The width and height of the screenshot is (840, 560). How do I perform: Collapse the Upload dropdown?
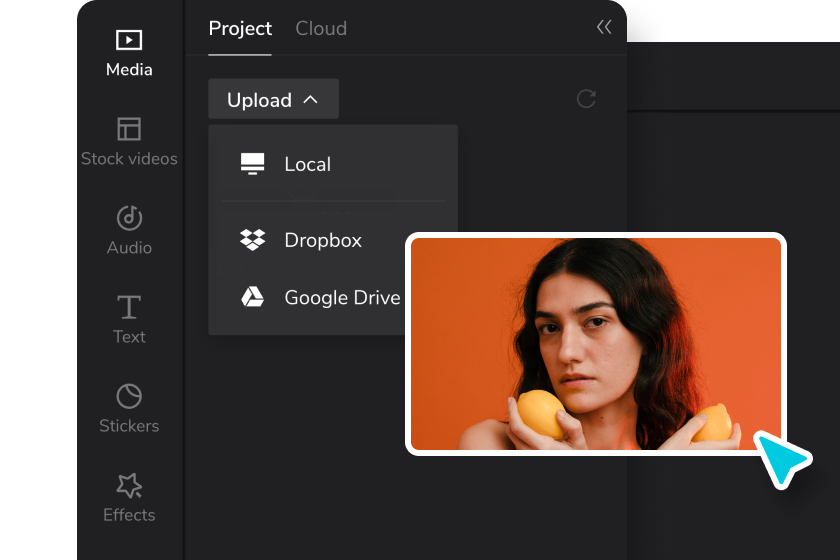tap(273, 99)
